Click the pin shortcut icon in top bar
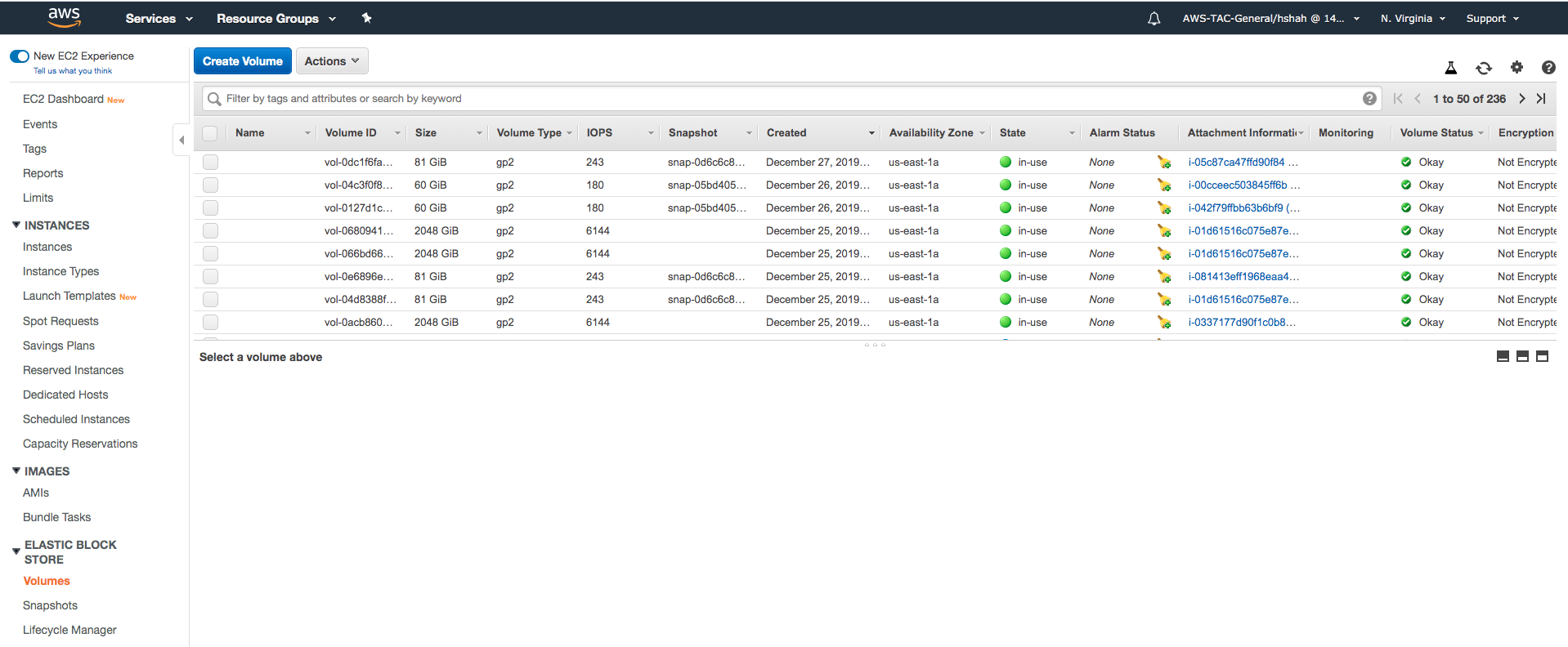 click(x=367, y=18)
